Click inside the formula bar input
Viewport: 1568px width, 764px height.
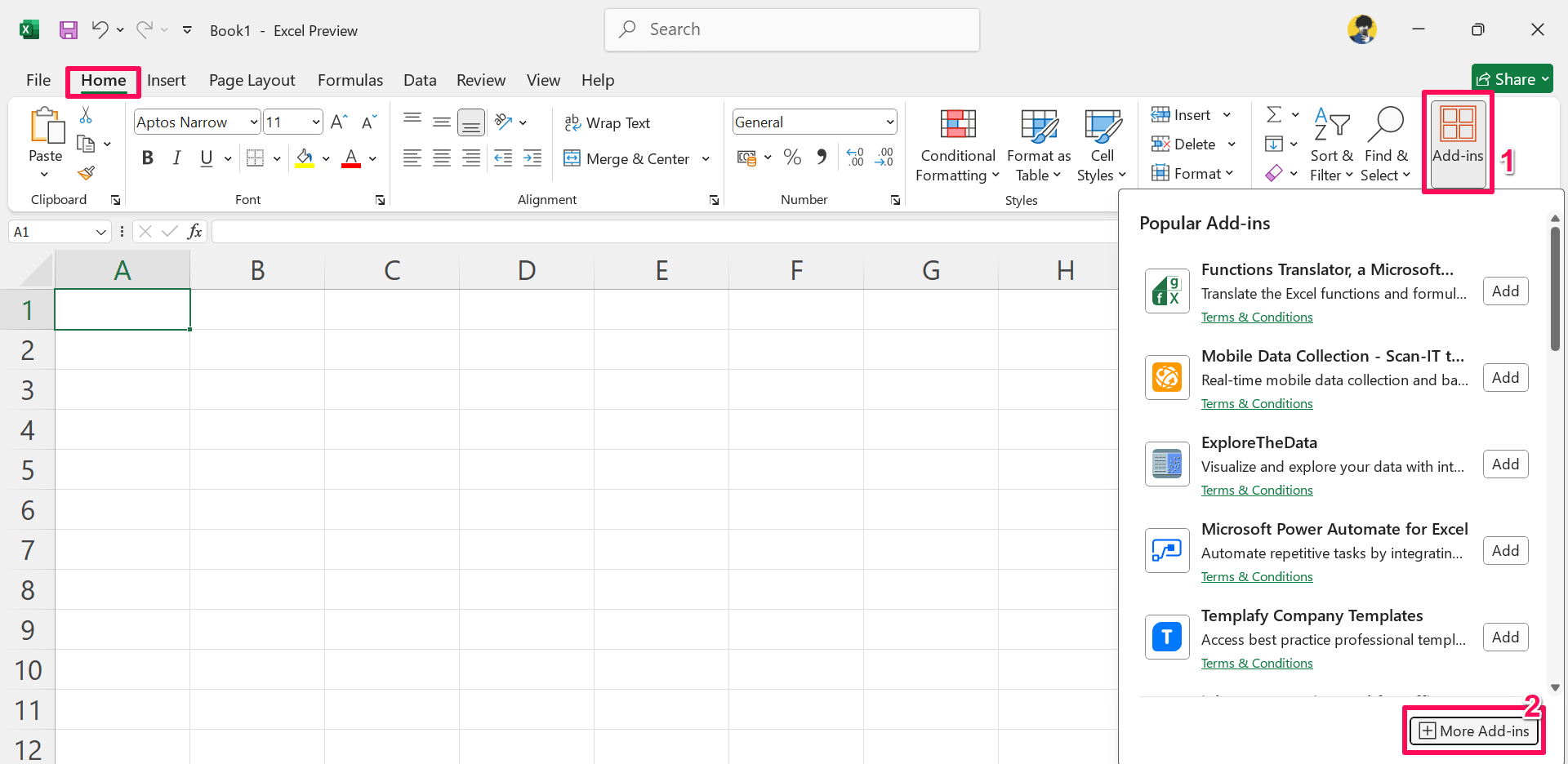[x=666, y=232]
